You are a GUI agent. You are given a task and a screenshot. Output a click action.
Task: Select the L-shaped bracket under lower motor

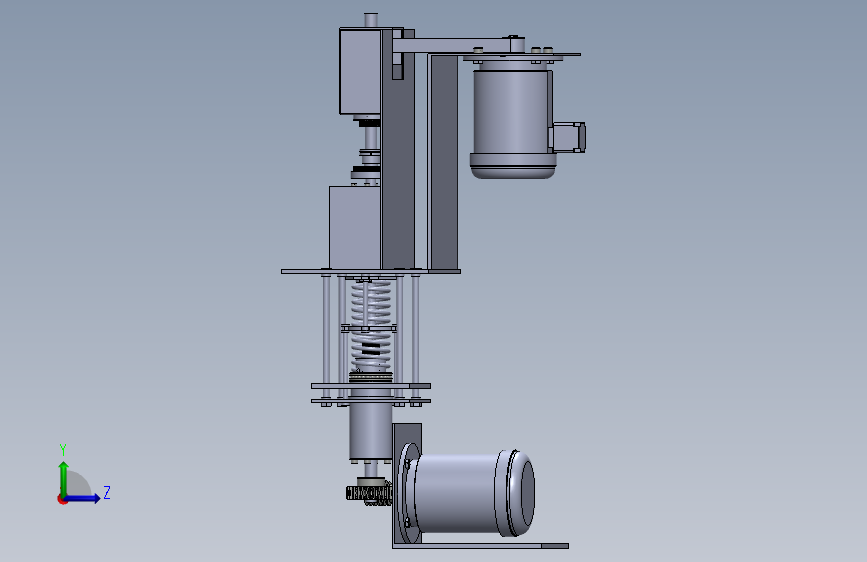pos(480,545)
